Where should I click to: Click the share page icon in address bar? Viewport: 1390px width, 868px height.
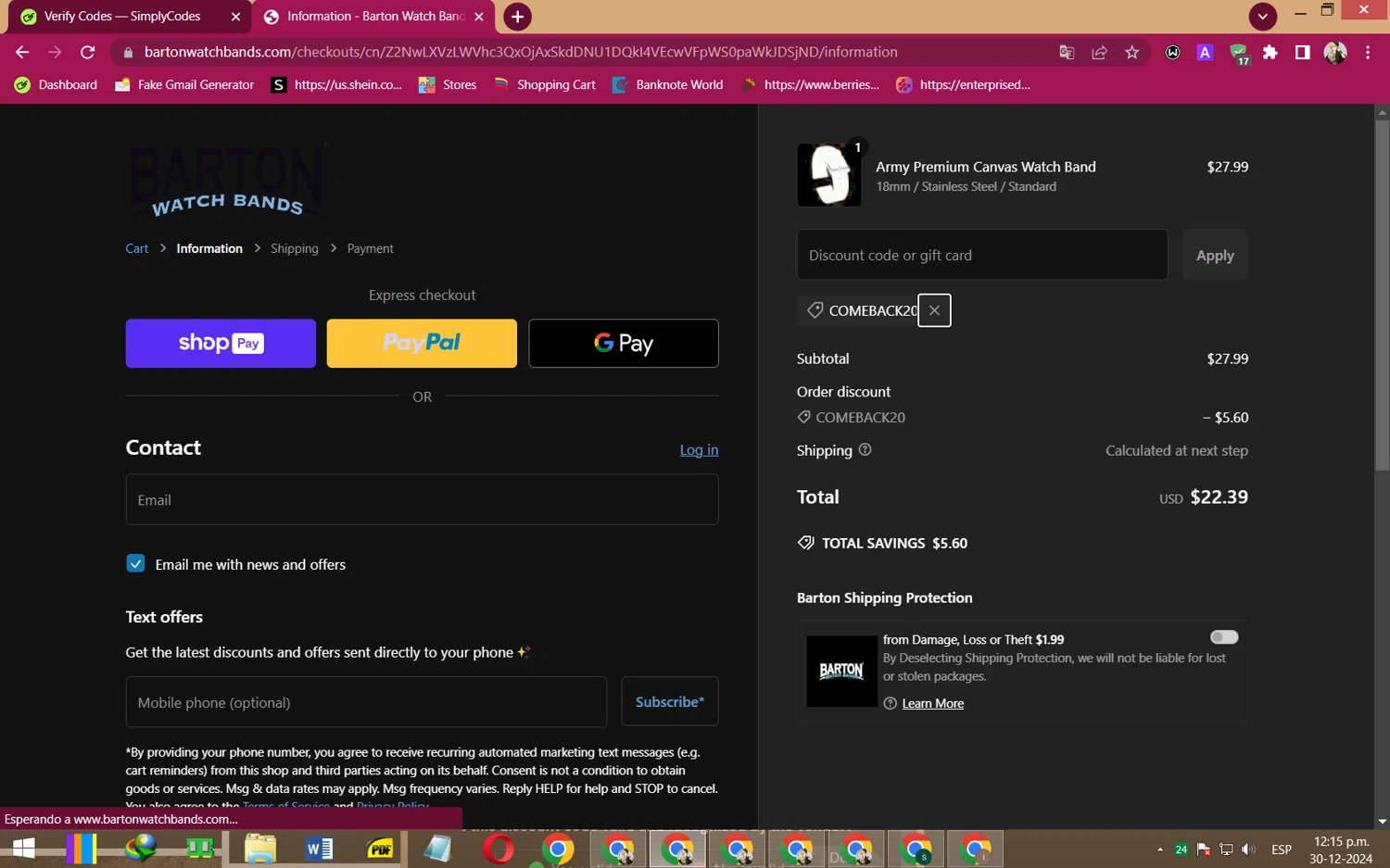[x=1099, y=53]
